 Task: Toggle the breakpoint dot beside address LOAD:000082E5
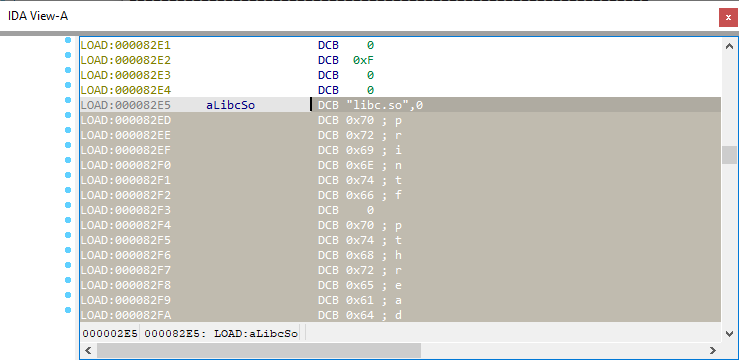pyautogui.click(x=68, y=100)
